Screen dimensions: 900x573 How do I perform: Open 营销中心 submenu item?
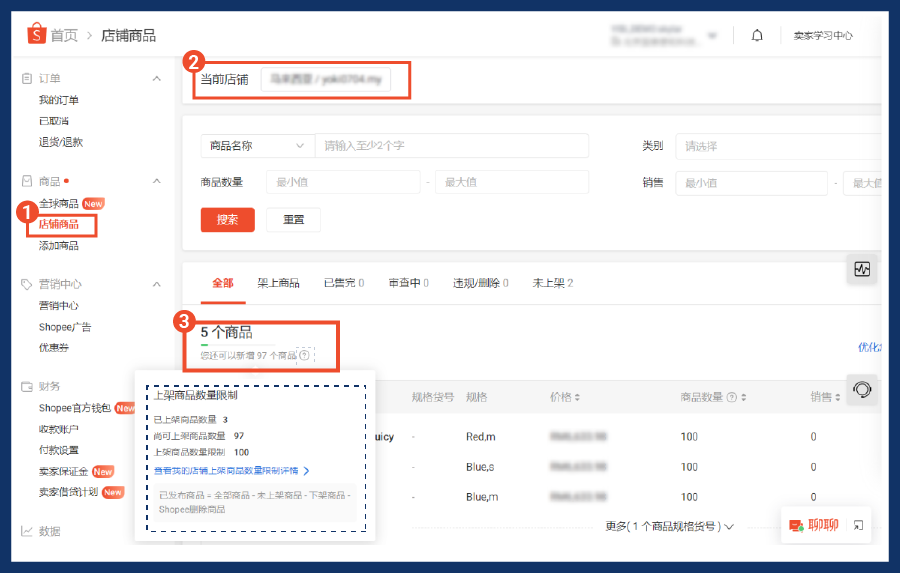59,305
